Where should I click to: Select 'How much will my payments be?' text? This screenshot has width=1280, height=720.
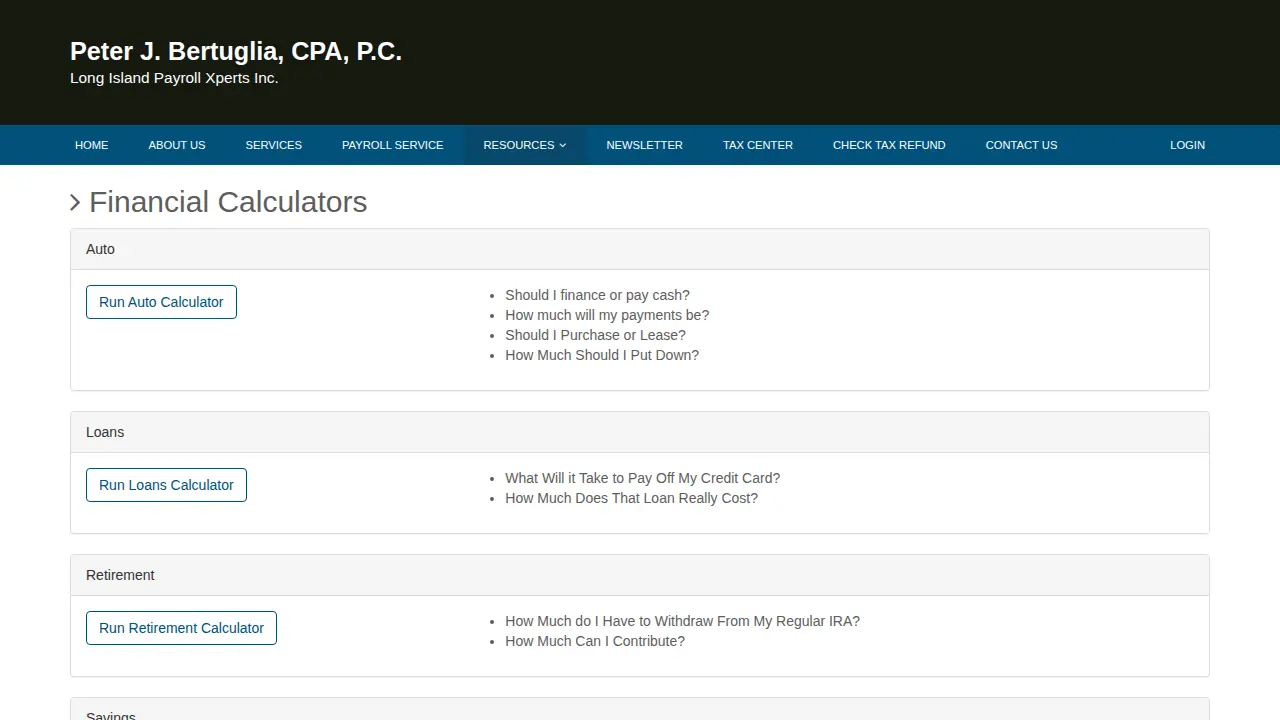(x=607, y=315)
